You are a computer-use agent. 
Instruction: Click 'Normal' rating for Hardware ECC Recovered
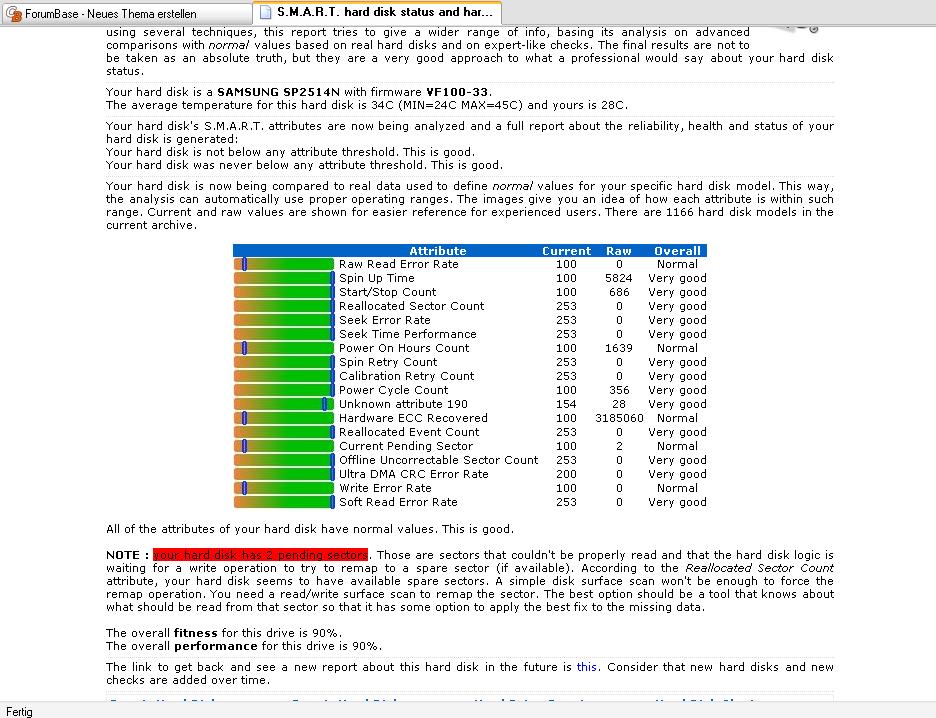click(x=677, y=418)
